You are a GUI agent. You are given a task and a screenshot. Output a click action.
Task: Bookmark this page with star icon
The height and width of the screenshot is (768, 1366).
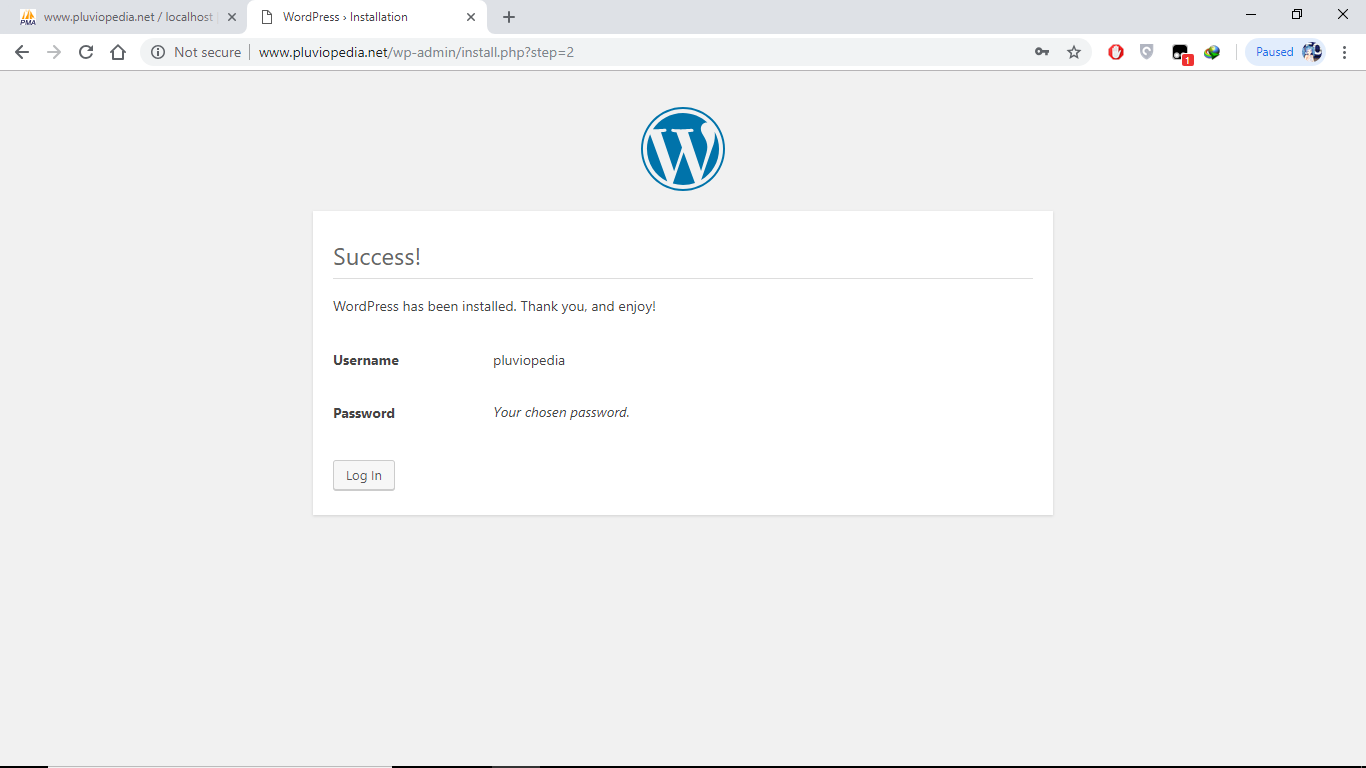pyautogui.click(x=1074, y=52)
